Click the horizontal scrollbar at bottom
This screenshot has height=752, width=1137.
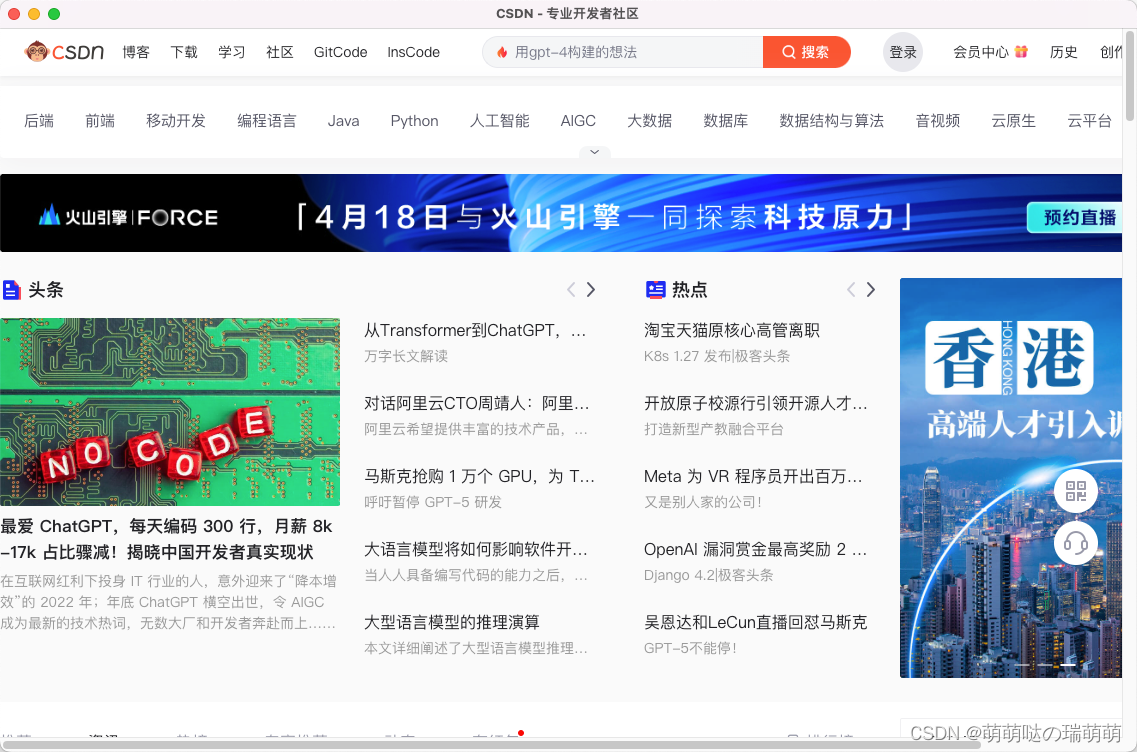click(x=491, y=745)
